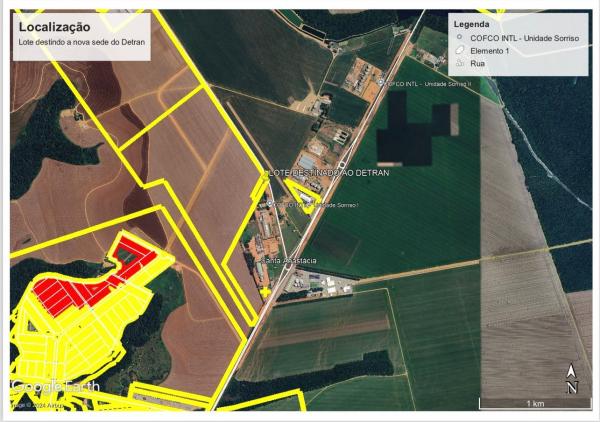Click the yellow triangular Detran lot outline
The height and width of the screenshot is (422, 600).
coord(298,188)
